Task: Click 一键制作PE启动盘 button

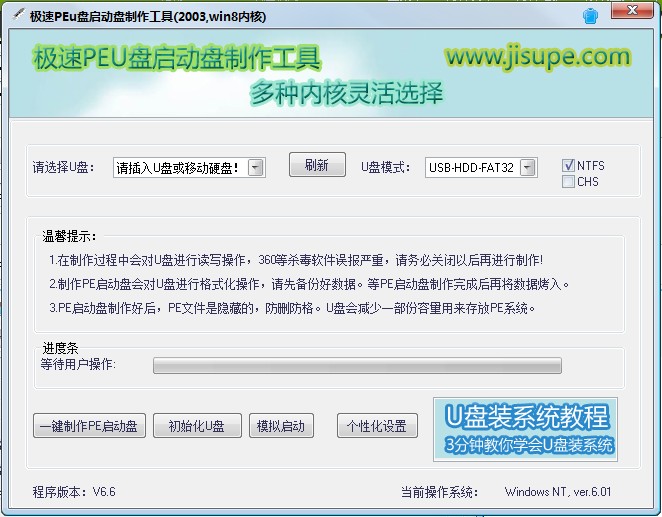Action: click(x=89, y=425)
